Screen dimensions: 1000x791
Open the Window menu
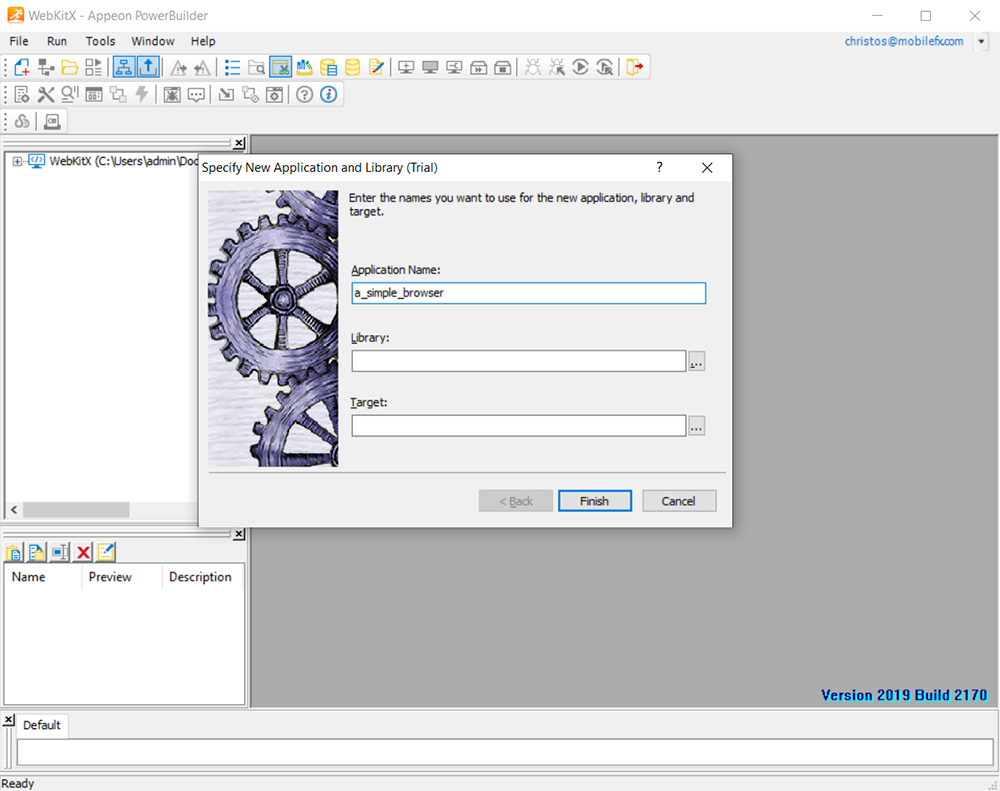(x=152, y=41)
